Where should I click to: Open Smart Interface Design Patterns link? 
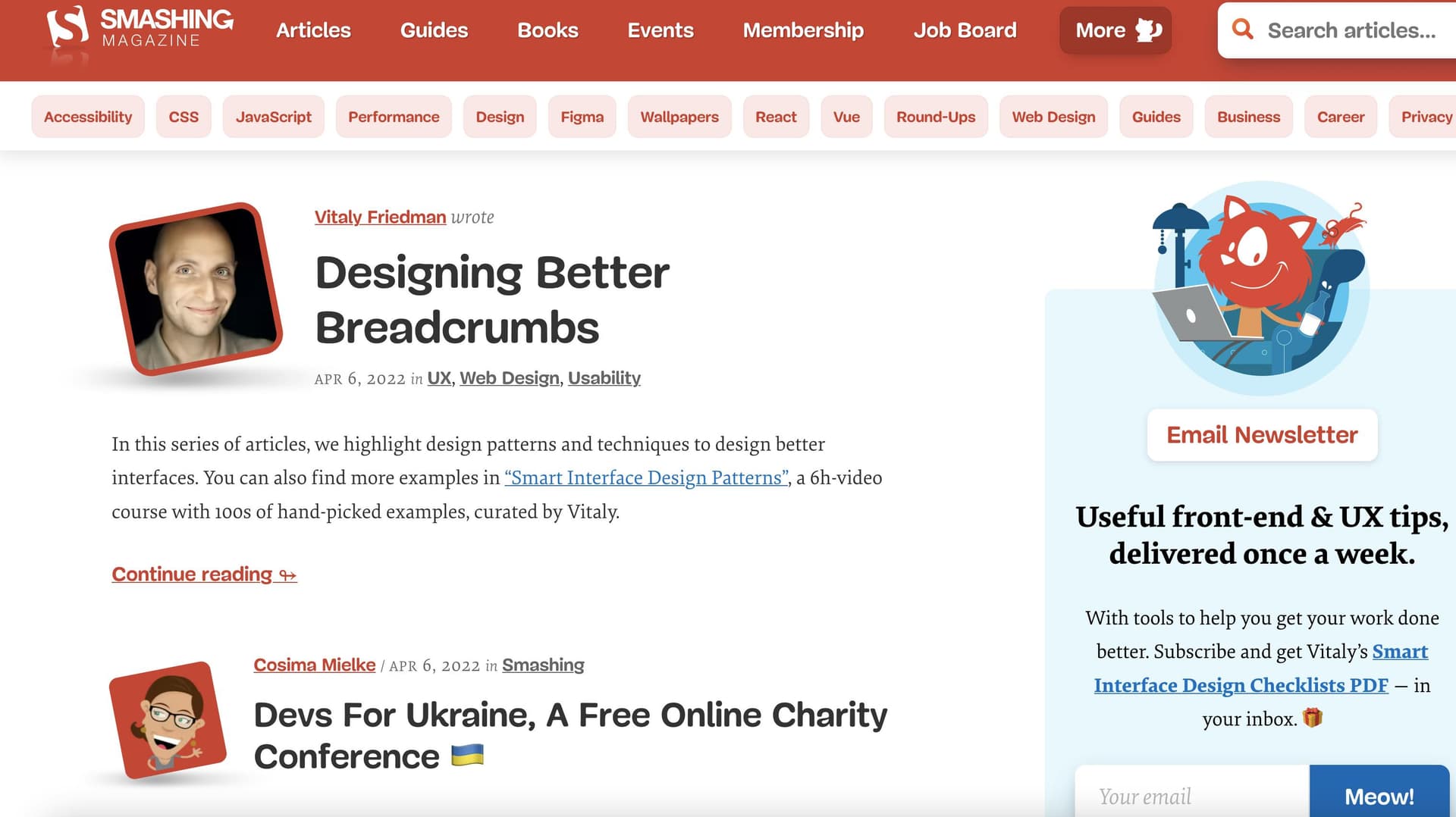coord(647,477)
